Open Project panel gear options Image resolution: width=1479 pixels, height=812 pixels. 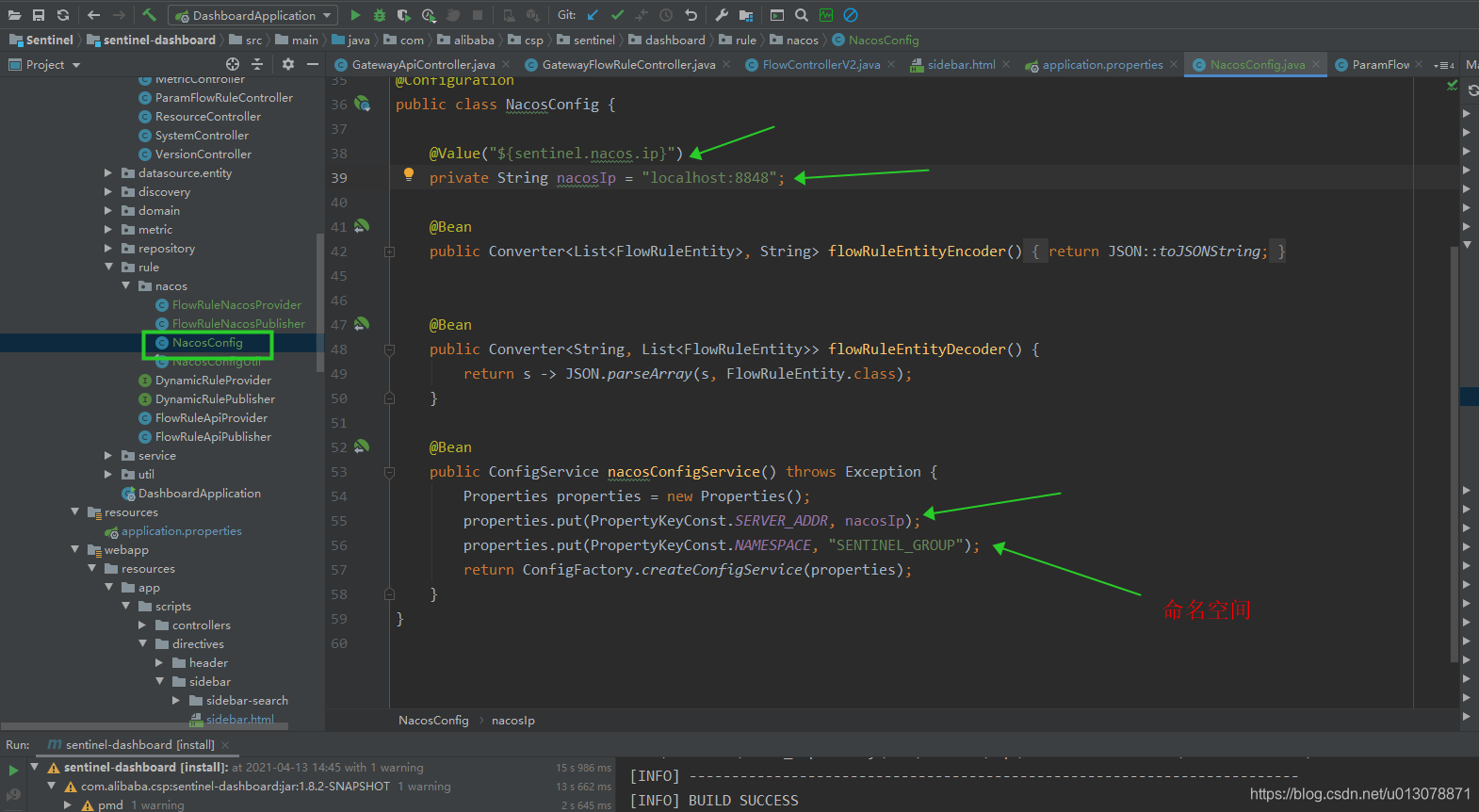pyautogui.click(x=288, y=64)
